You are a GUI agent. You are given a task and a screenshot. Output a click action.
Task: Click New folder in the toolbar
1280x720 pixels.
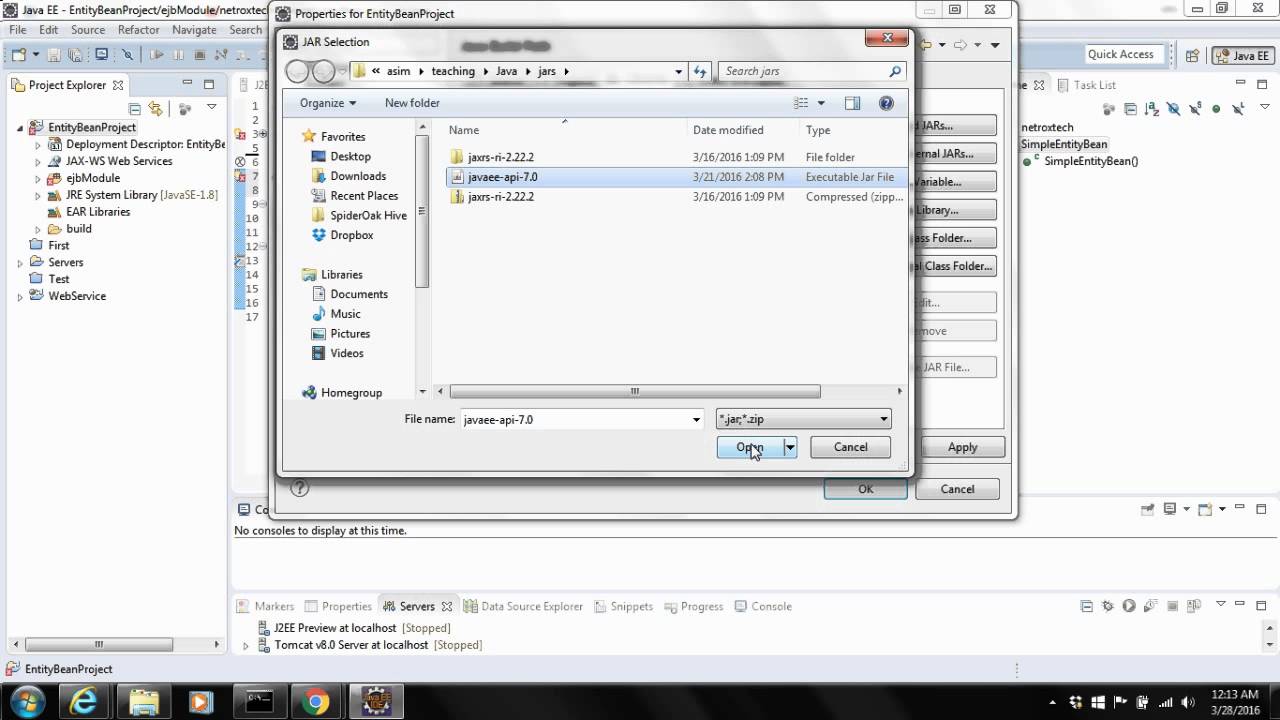pos(412,103)
